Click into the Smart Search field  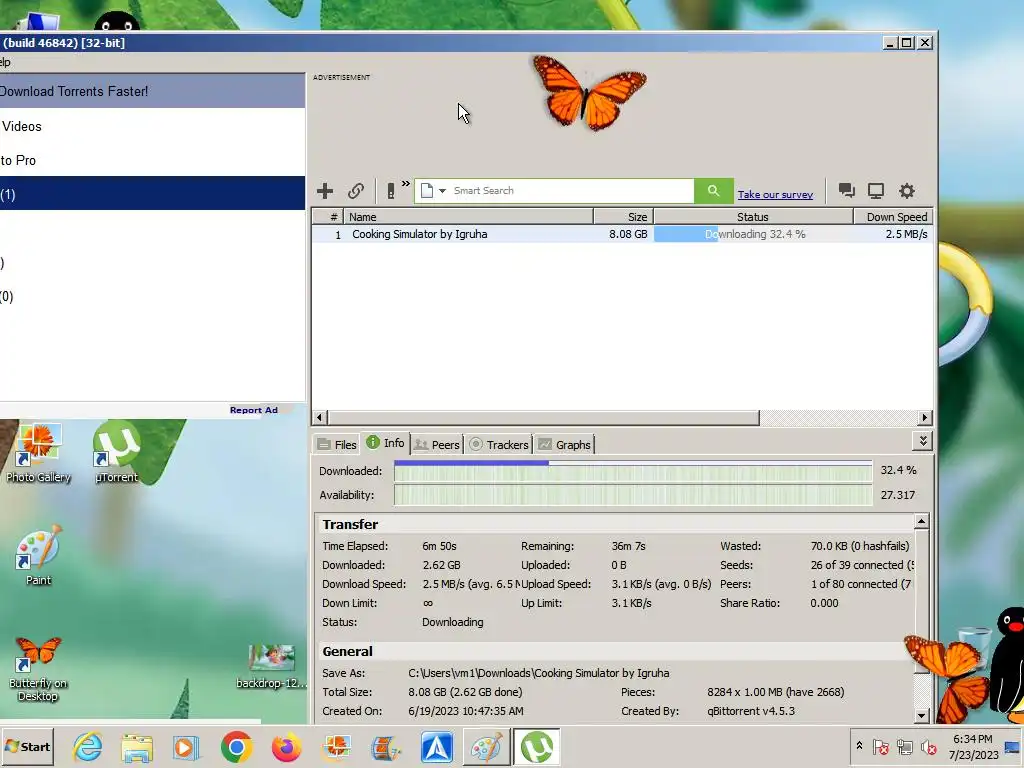pyautogui.click(x=571, y=191)
